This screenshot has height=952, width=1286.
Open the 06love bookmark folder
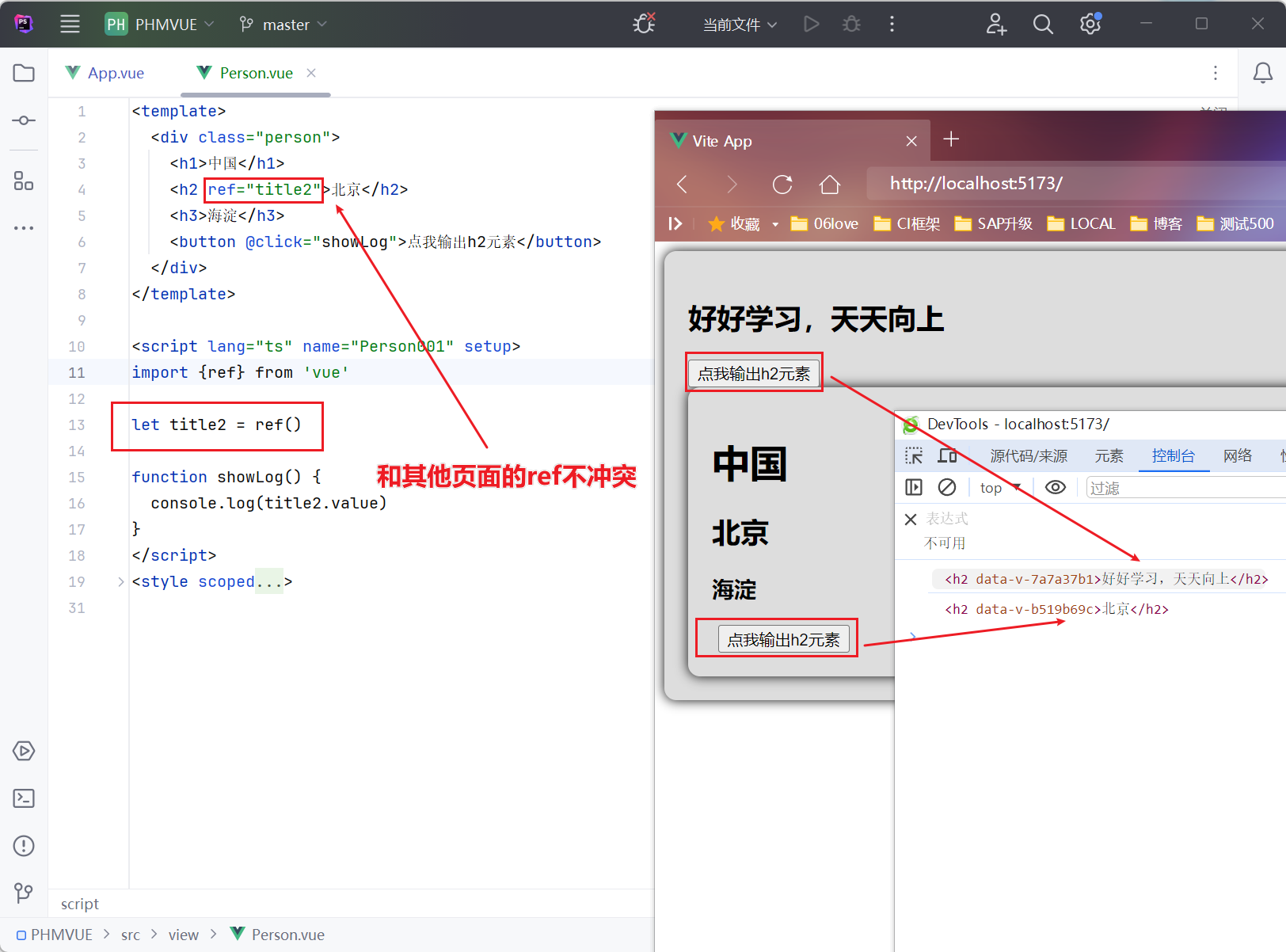click(824, 224)
